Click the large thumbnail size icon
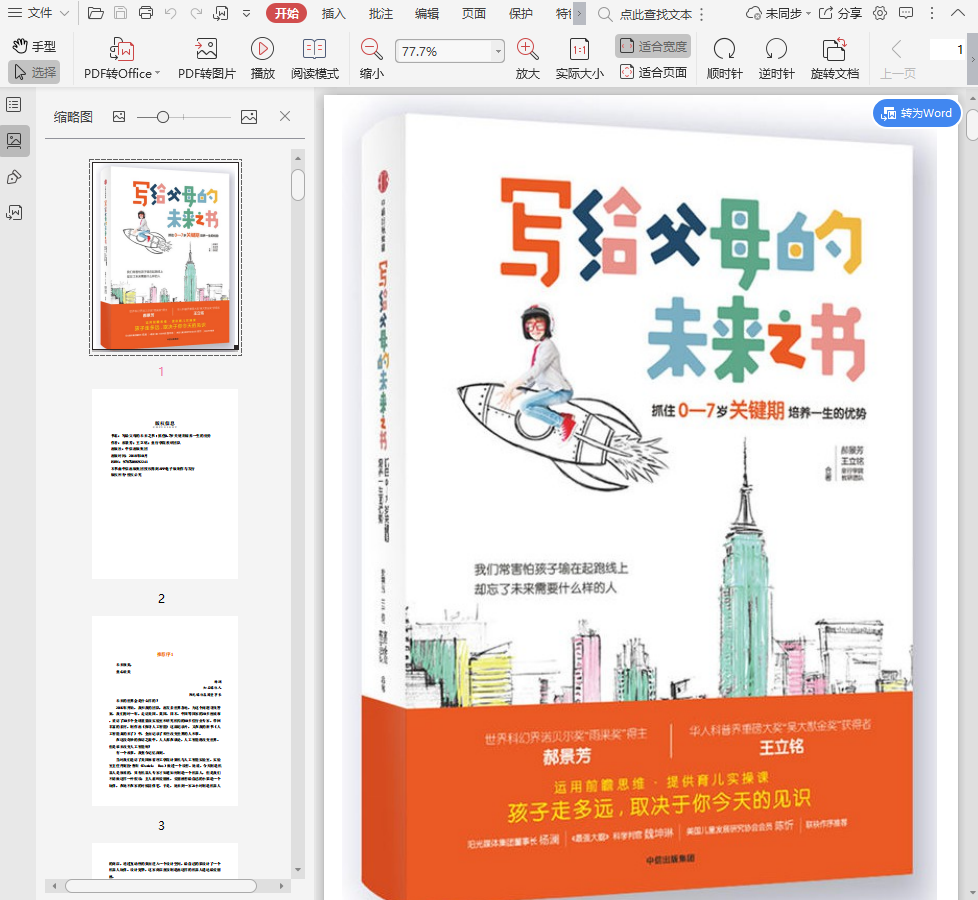 point(249,117)
